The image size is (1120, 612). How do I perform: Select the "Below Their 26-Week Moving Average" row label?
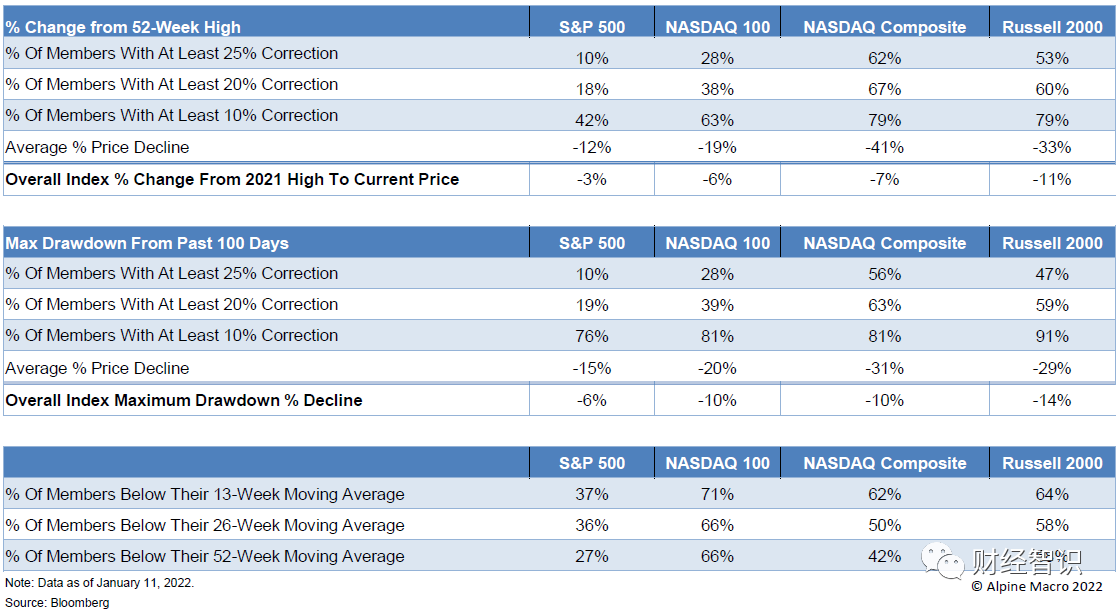tap(205, 525)
